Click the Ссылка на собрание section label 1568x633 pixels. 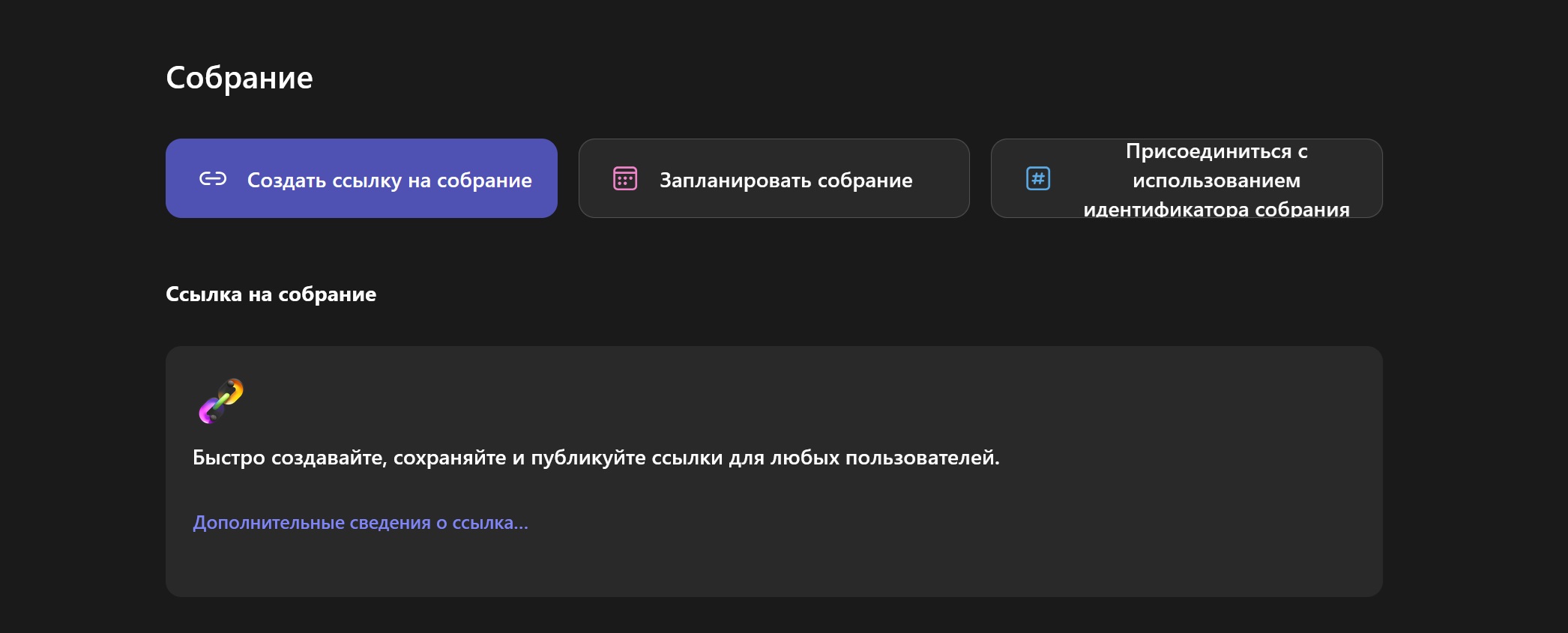271,294
